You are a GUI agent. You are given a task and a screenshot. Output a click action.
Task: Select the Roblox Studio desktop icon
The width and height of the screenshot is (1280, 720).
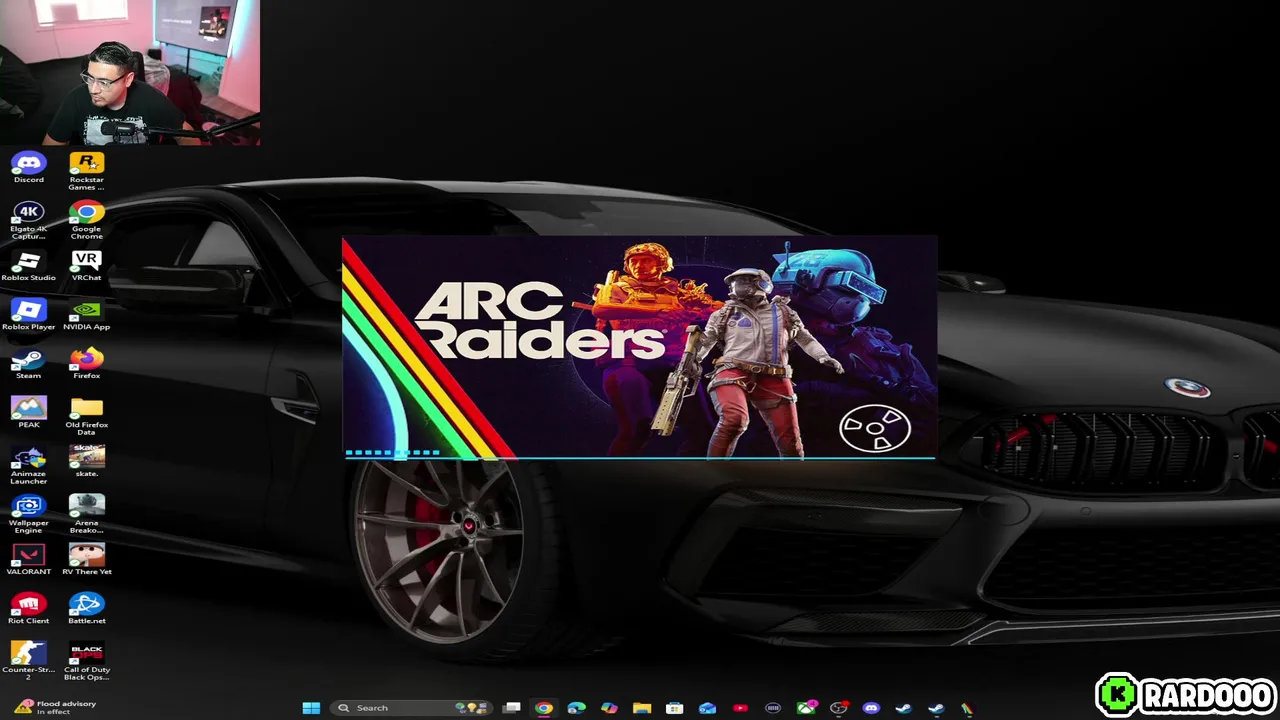(28, 266)
